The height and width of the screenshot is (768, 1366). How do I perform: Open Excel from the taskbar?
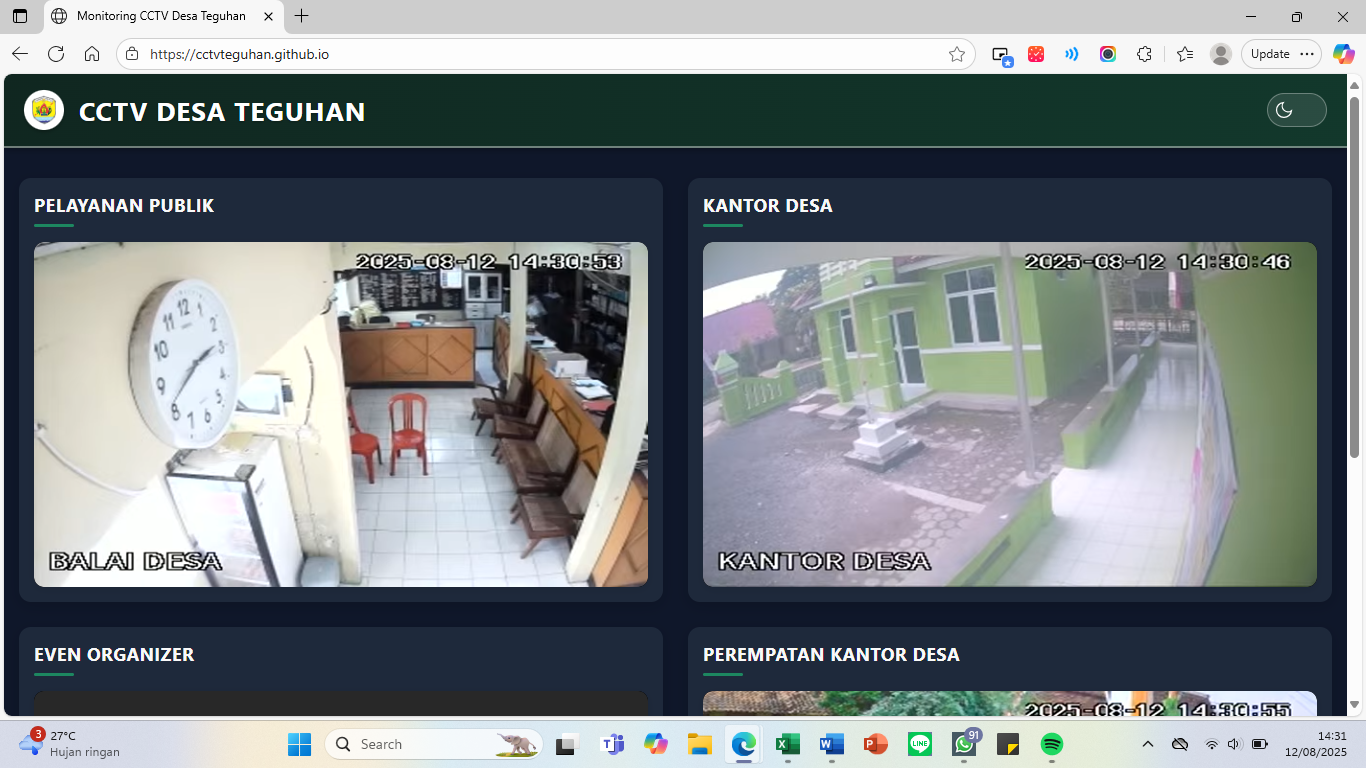(x=788, y=744)
